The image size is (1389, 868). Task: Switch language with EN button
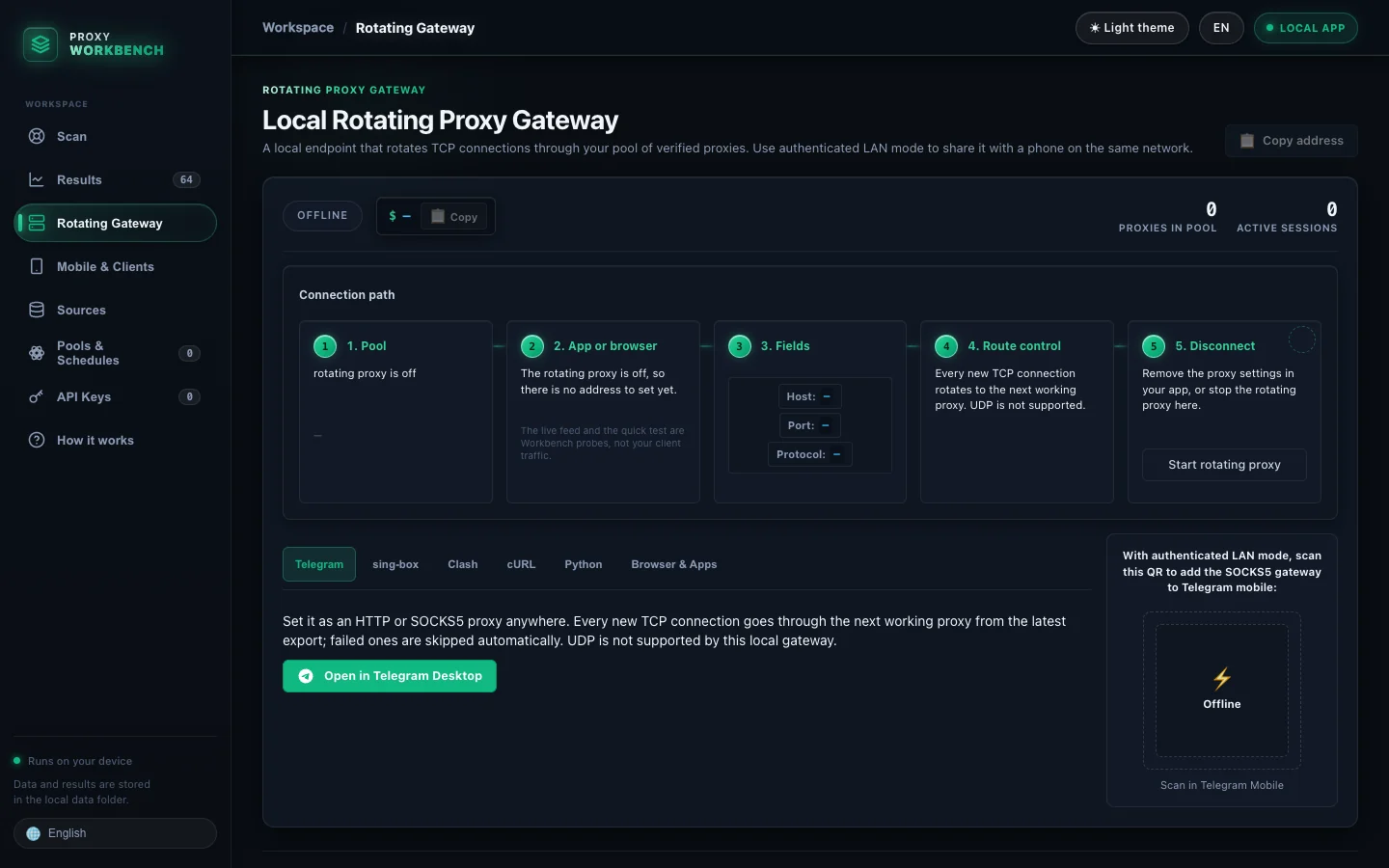pyautogui.click(x=1221, y=28)
